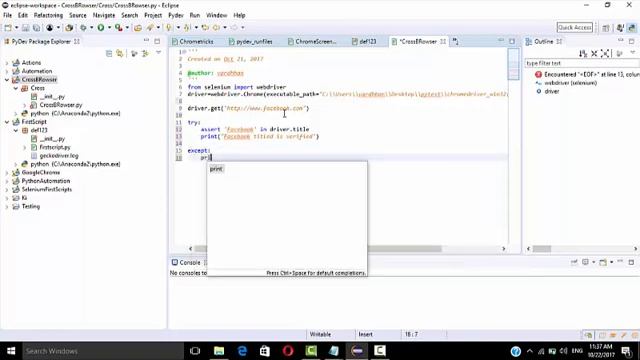Click the Outline type filter text box
The height and width of the screenshot is (360, 640).
581,63
